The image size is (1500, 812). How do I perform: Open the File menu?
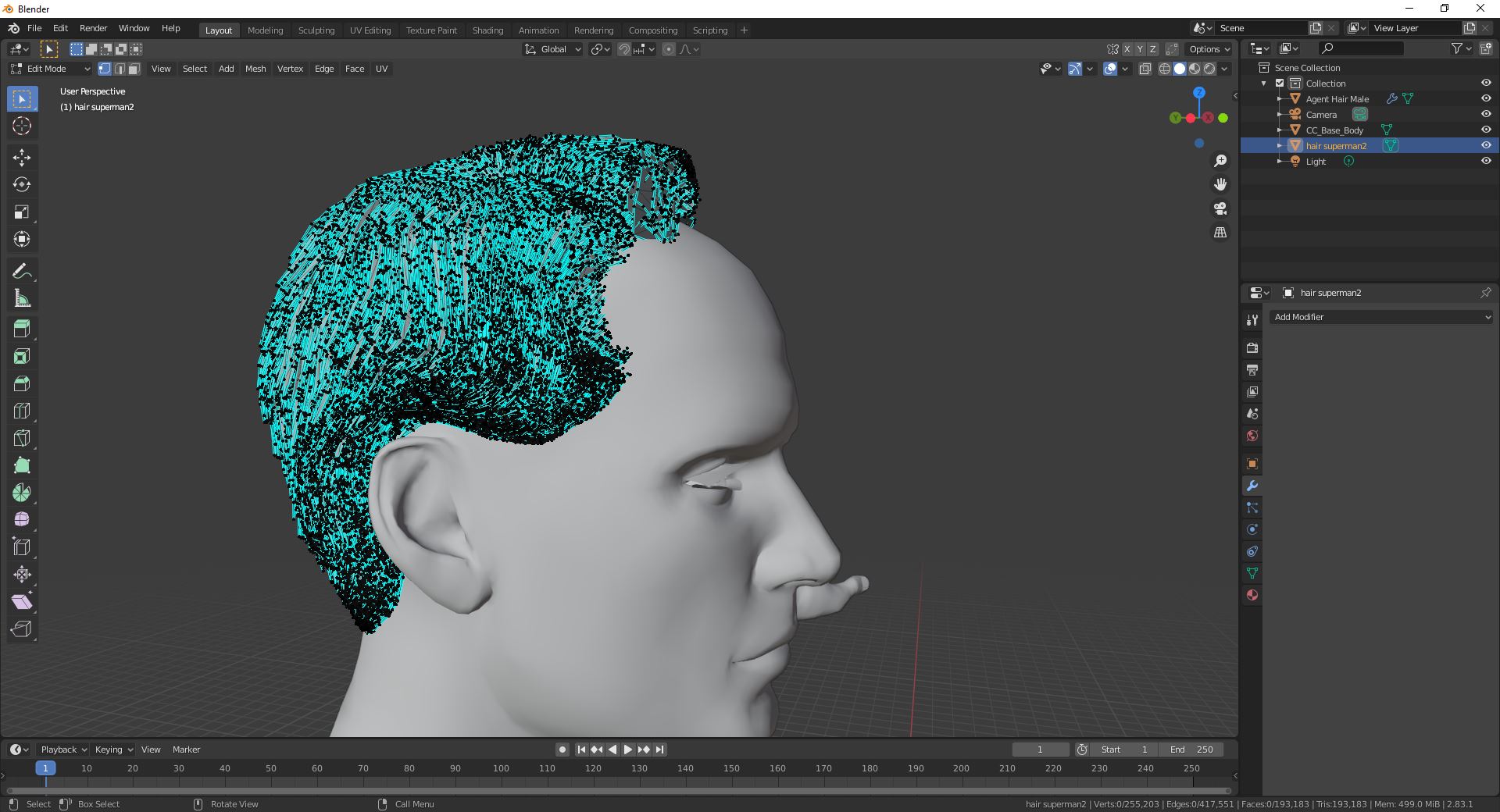(34, 28)
